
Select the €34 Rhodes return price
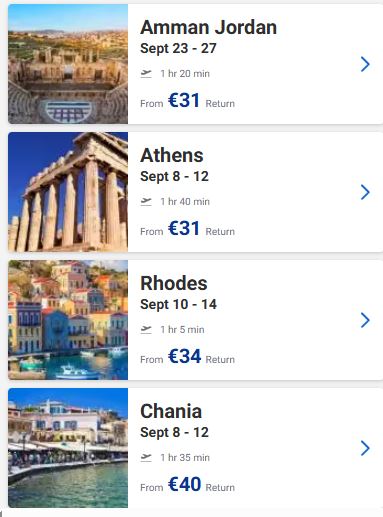[185, 356]
